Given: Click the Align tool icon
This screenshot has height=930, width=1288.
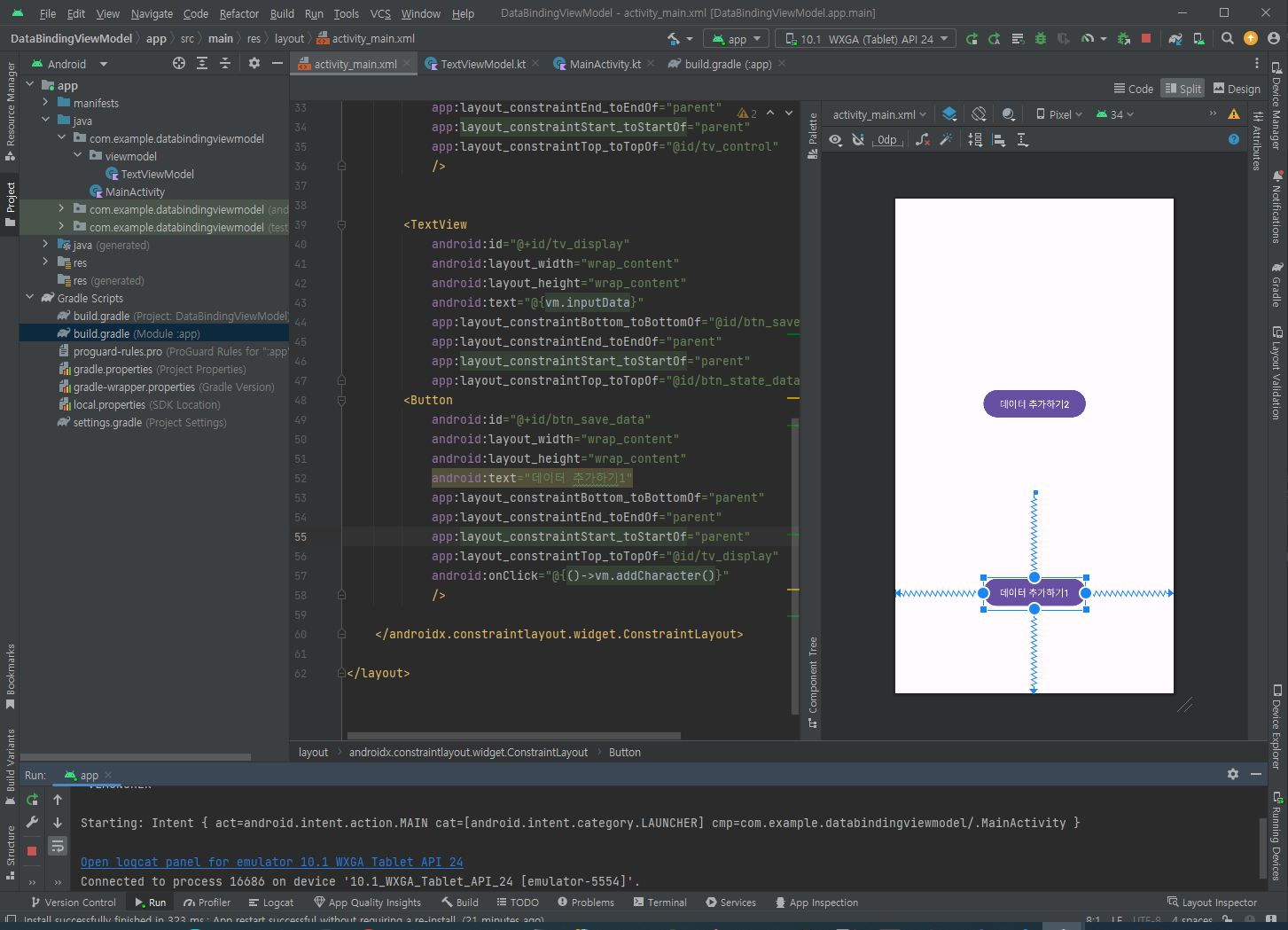Looking at the screenshot, I should pyautogui.click(x=999, y=140).
